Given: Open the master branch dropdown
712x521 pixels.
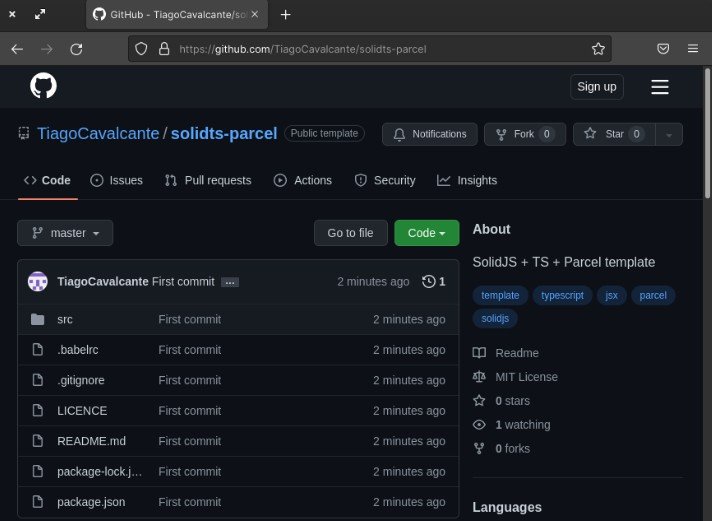Looking at the screenshot, I should tap(65, 233).
